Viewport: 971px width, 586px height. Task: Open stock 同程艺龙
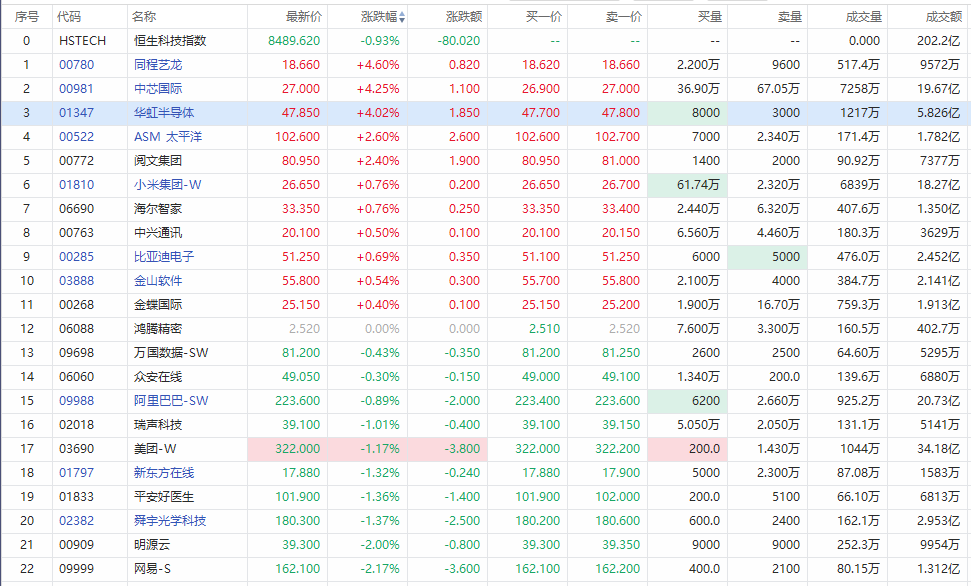point(158,64)
